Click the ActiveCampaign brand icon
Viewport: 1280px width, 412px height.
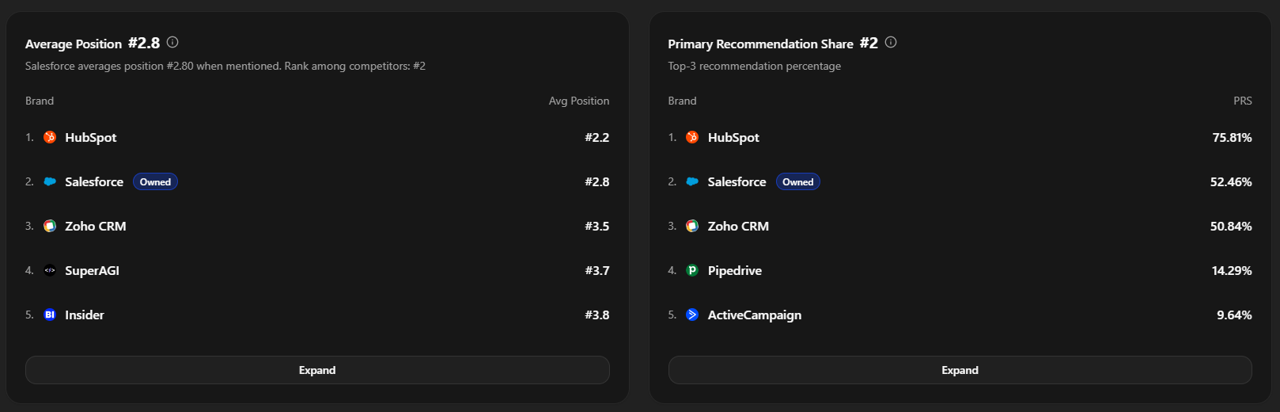(692, 315)
